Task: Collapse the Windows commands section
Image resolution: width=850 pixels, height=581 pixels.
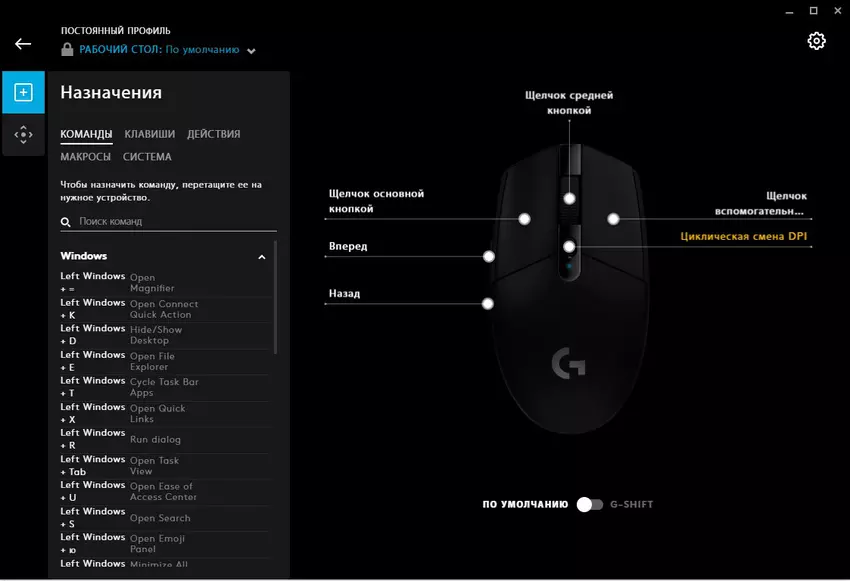Action: (x=262, y=257)
